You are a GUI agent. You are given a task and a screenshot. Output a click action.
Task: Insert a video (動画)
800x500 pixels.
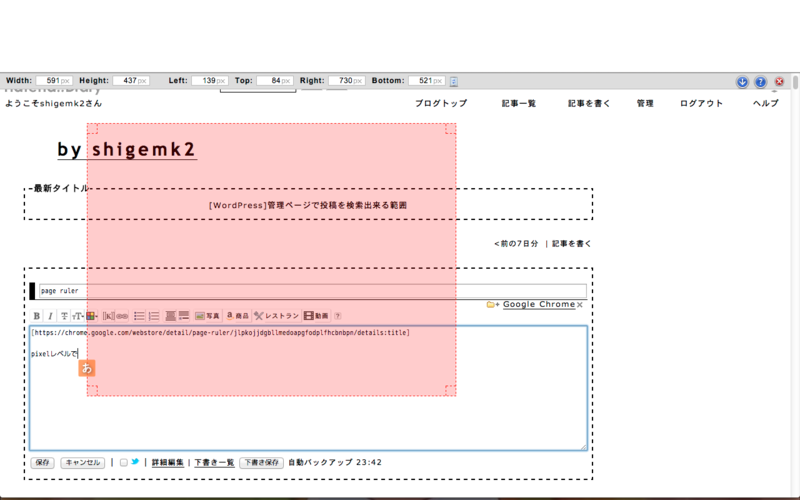pos(316,316)
